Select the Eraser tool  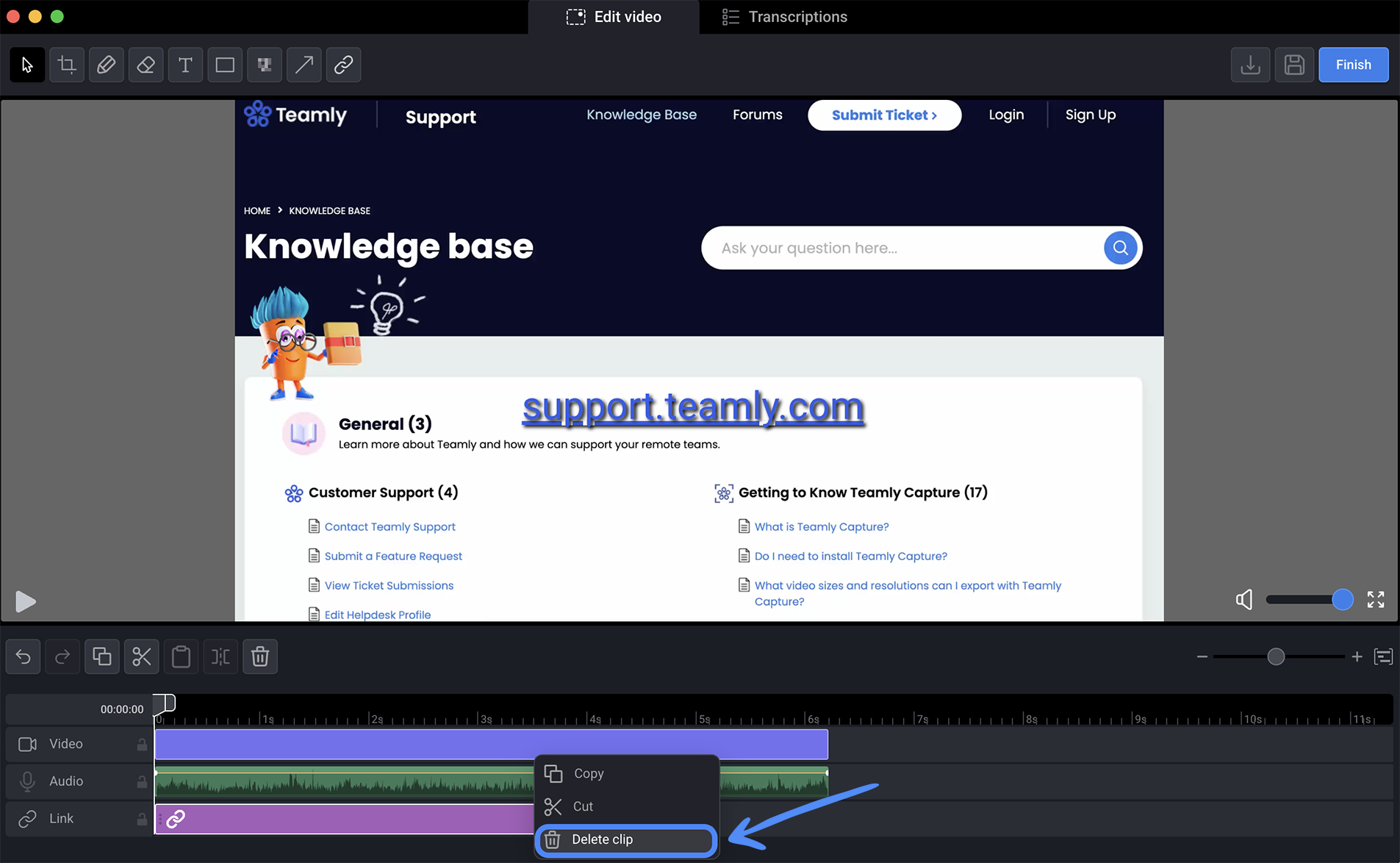(146, 65)
